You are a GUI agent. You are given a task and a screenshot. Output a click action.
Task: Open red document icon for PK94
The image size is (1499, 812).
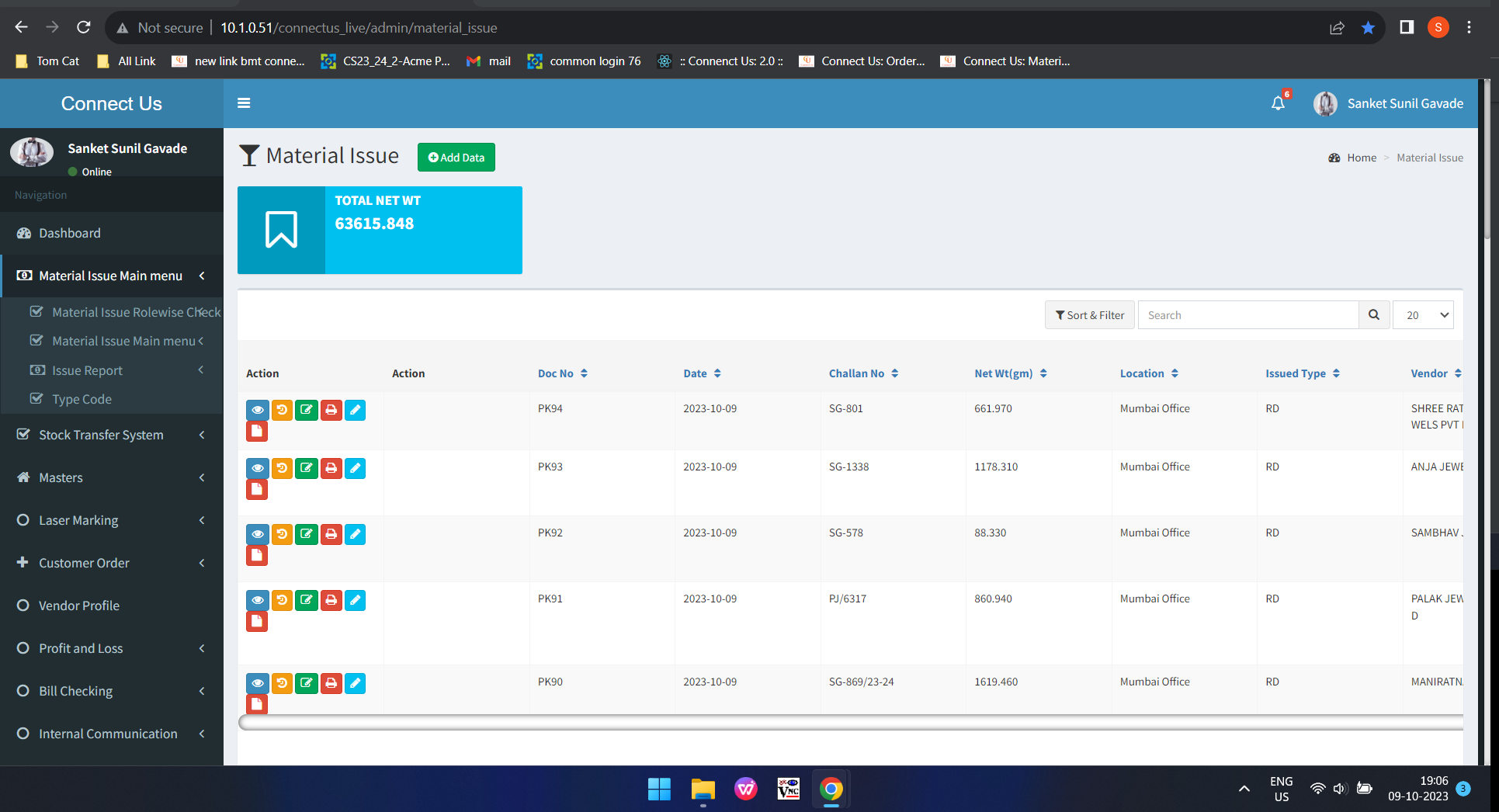257,431
